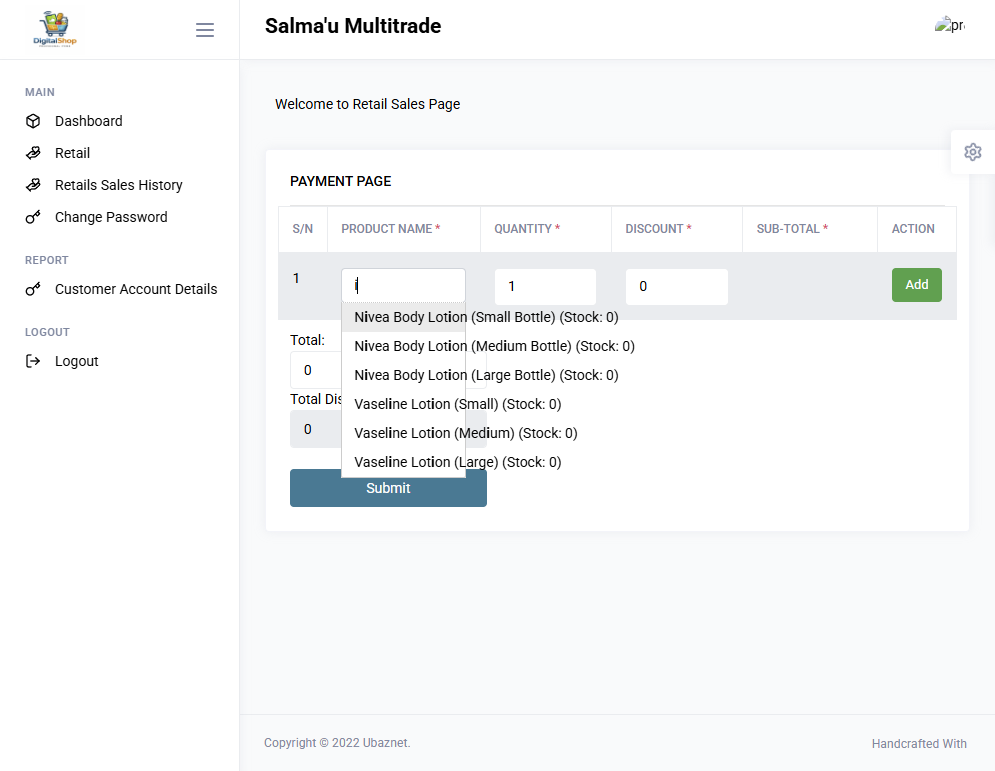Click the Retails Sales History icon
Image resolution: width=995 pixels, height=771 pixels.
(33, 185)
